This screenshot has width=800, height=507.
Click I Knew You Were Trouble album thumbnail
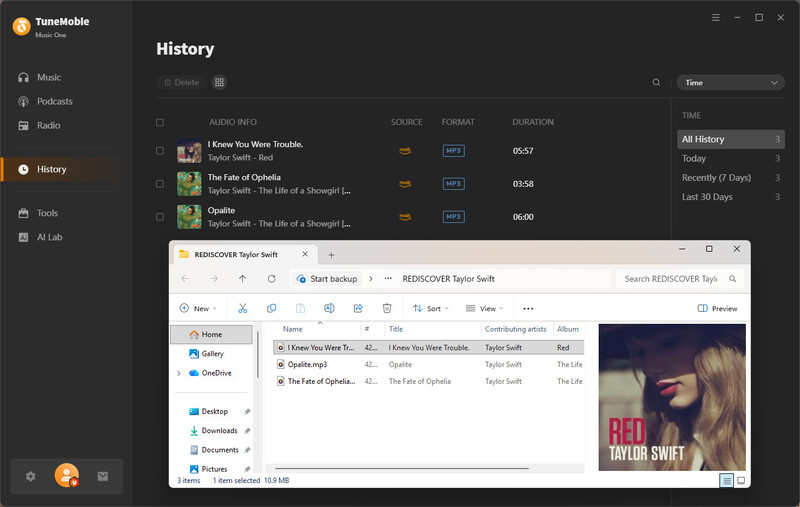(x=189, y=151)
